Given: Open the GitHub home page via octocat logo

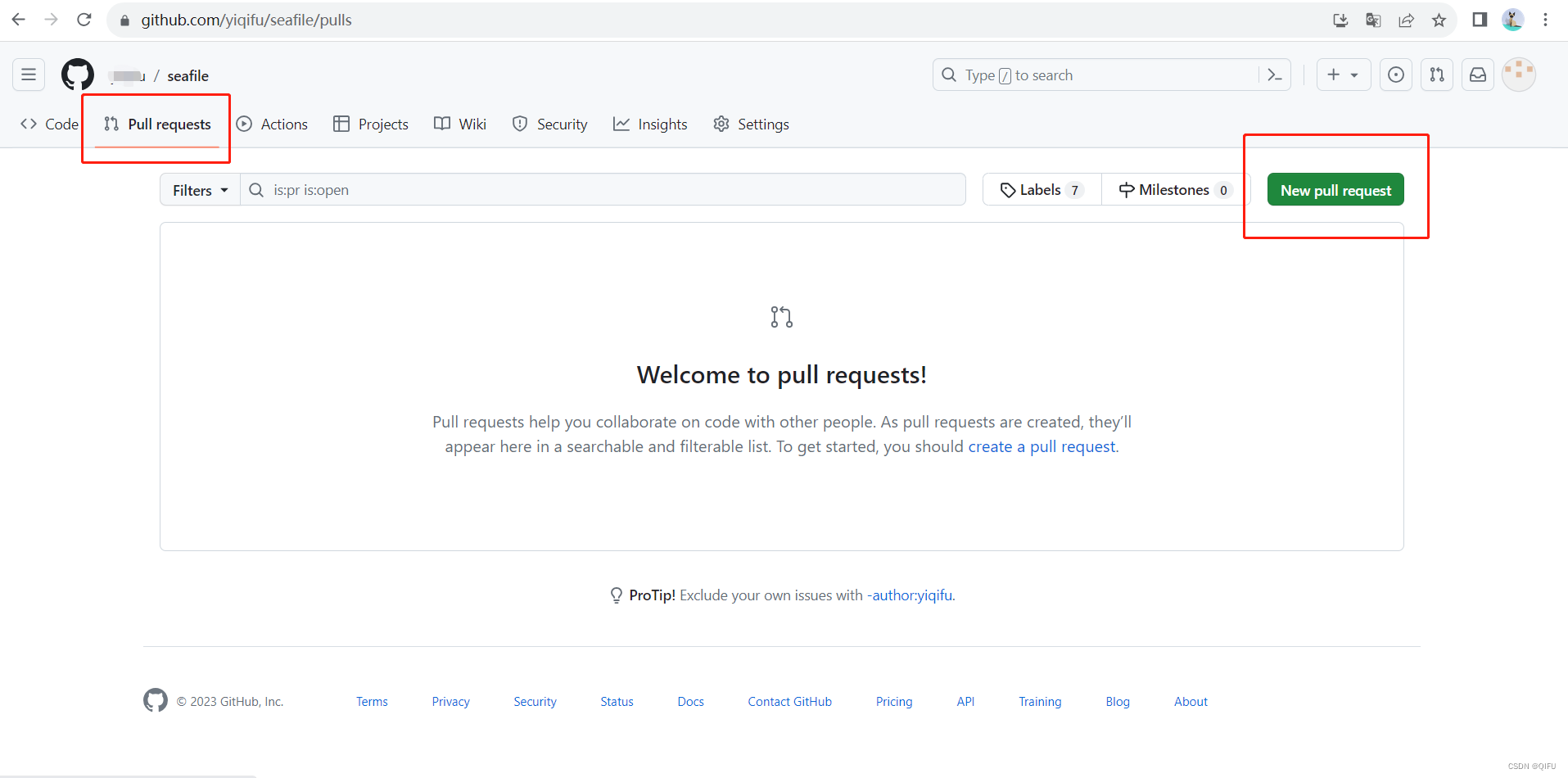Looking at the screenshot, I should pyautogui.click(x=77, y=75).
